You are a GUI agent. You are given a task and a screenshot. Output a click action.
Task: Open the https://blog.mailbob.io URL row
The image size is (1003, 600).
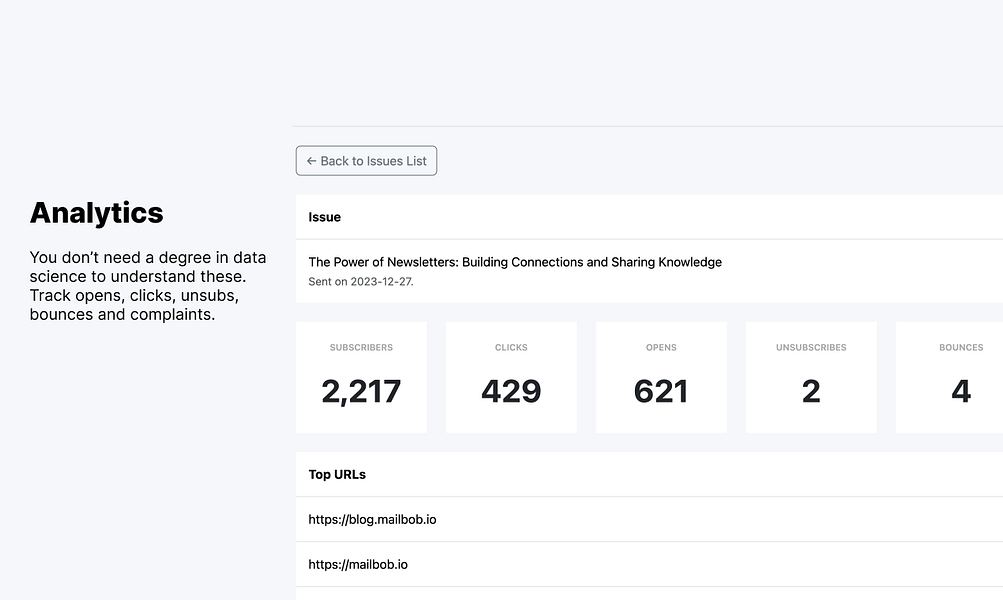coord(372,520)
